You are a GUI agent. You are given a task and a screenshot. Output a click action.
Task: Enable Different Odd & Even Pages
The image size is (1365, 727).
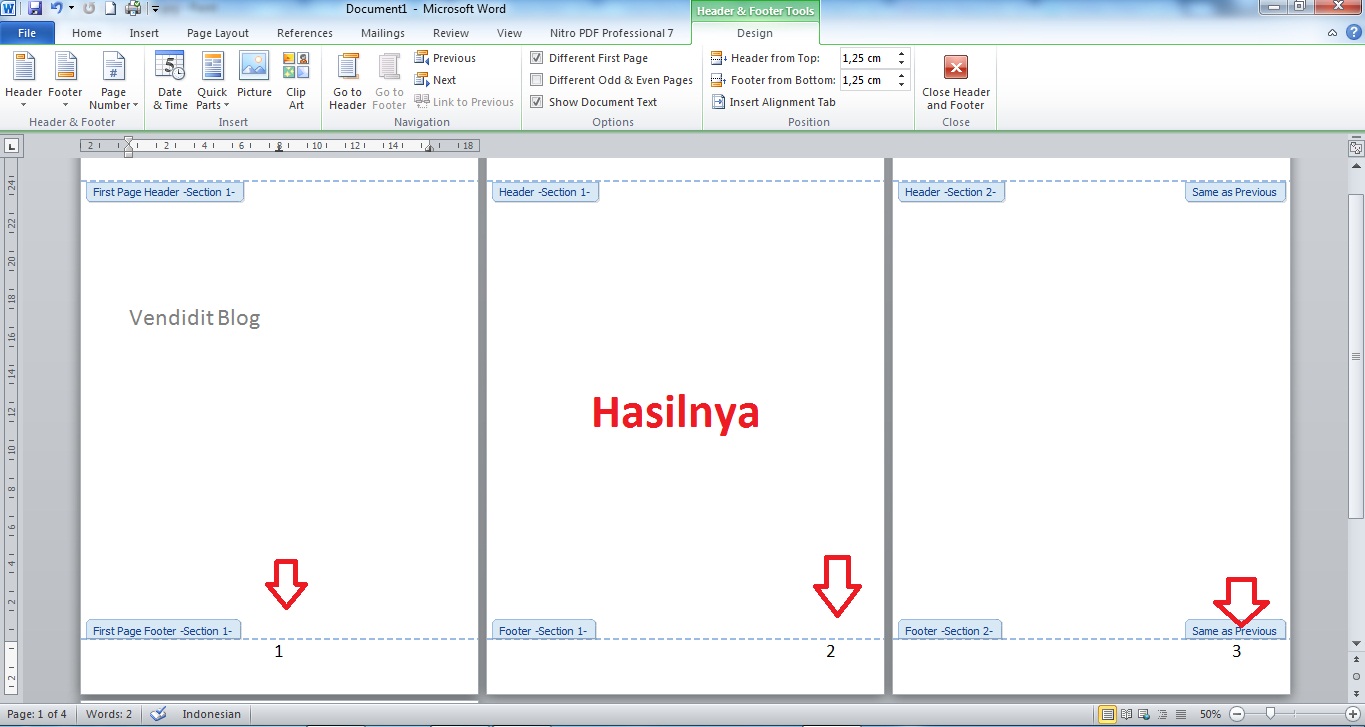[537, 79]
